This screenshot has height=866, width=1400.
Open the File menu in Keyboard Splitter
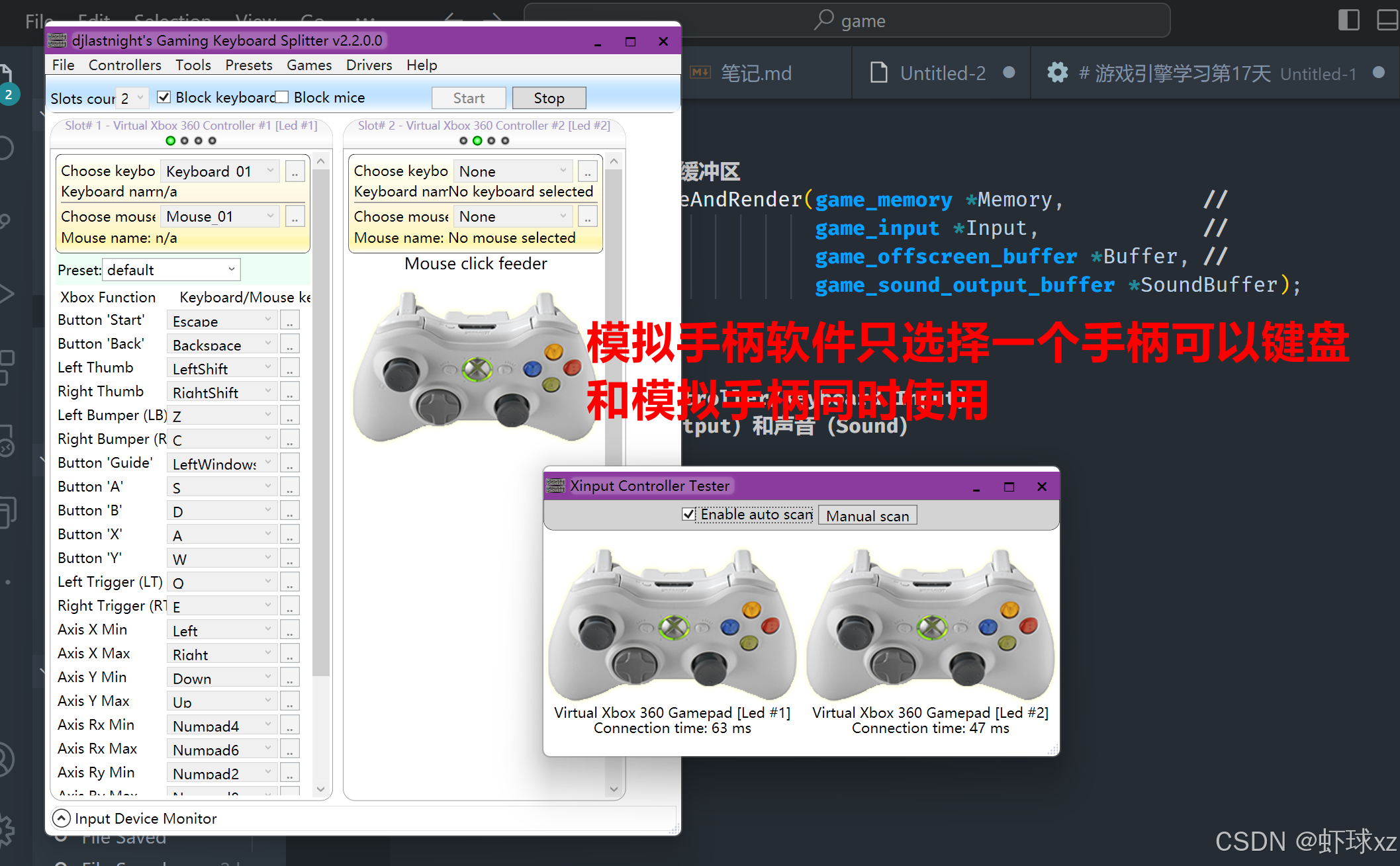coord(63,65)
